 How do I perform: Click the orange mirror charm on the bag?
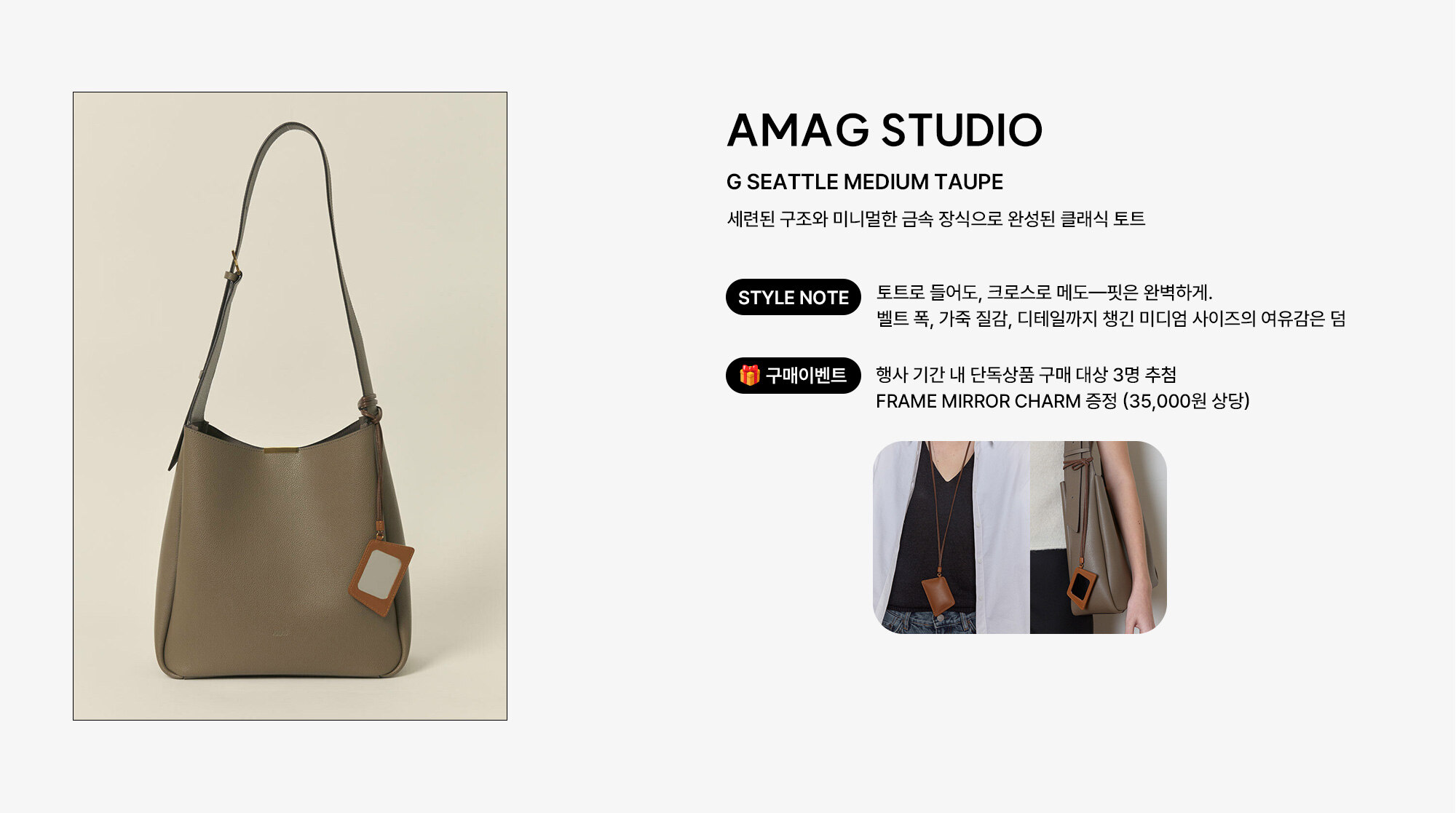381,577
